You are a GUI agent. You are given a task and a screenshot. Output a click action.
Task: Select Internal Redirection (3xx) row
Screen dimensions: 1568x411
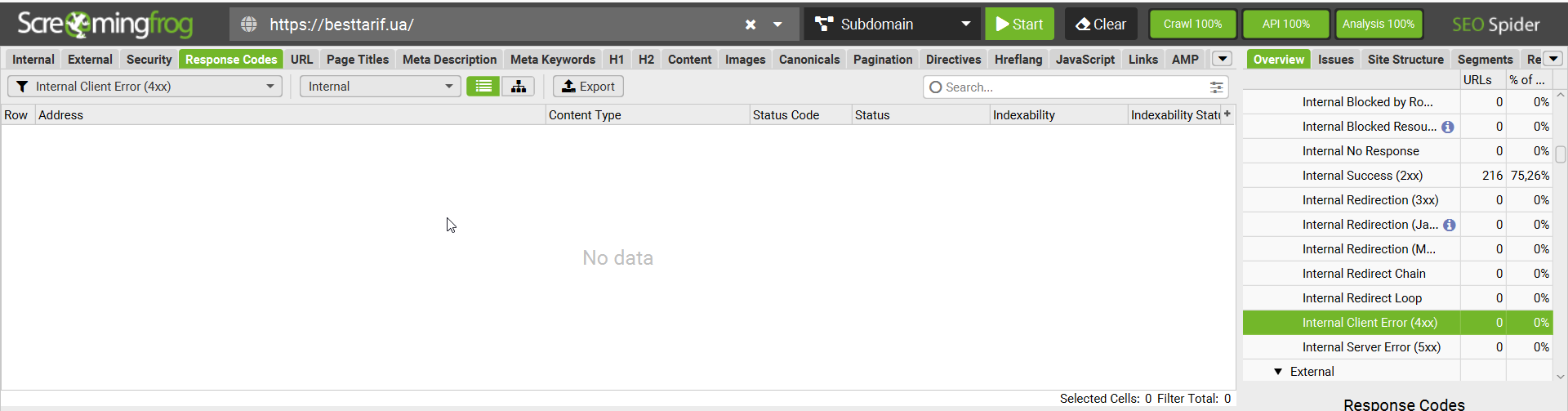click(x=1397, y=200)
